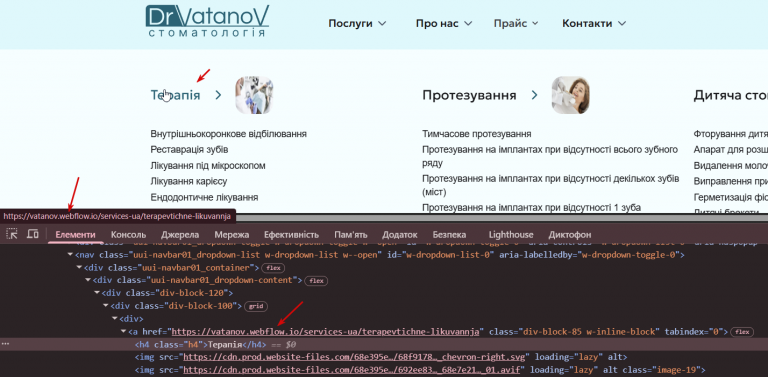Click flex badge on uui-navbar01_dropdown-content
The height and width of the screenshot is (377, 768).
click(x=316, y=281)
